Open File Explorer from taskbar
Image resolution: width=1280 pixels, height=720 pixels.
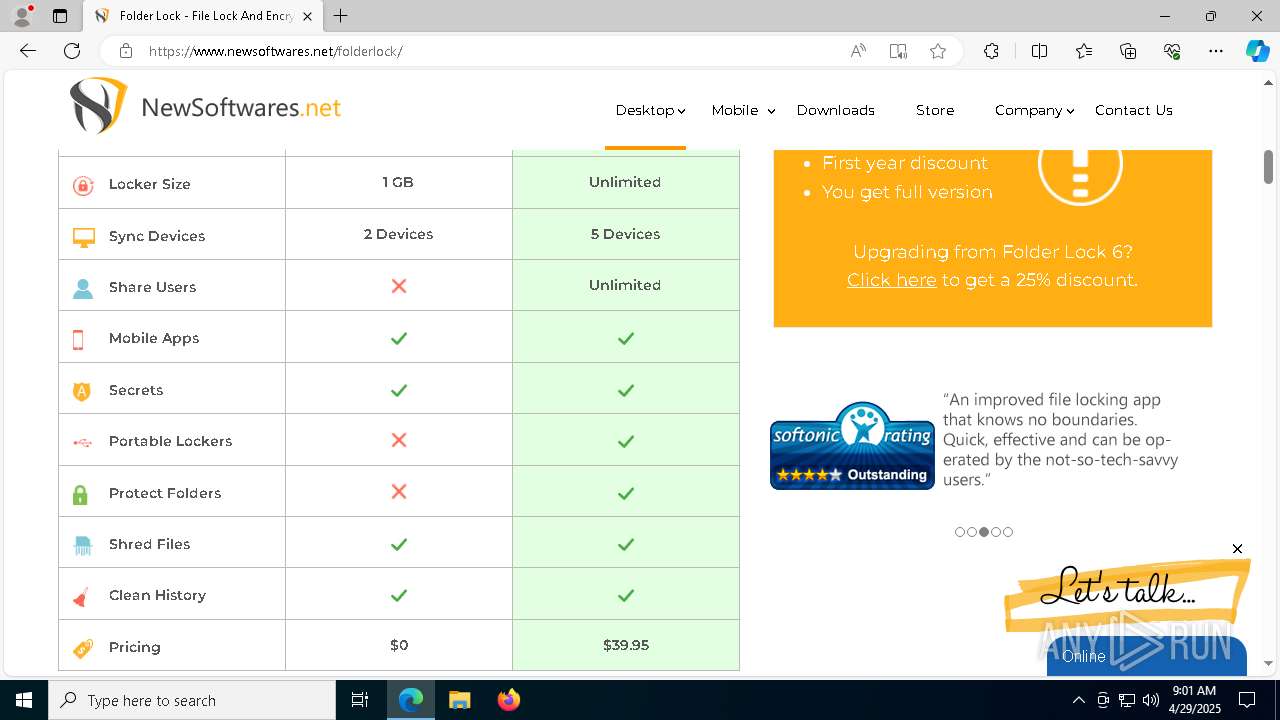click(x=459, y=700)
